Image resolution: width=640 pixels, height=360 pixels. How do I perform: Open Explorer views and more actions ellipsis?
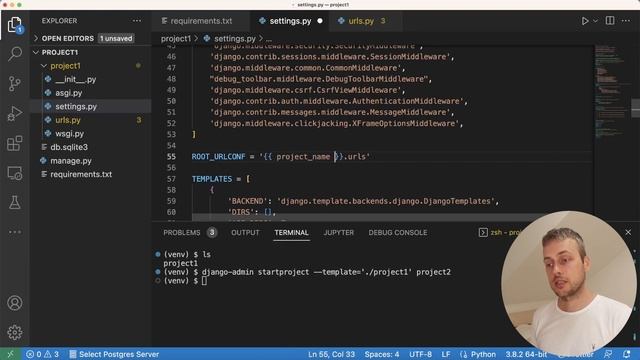pos(137,21)
